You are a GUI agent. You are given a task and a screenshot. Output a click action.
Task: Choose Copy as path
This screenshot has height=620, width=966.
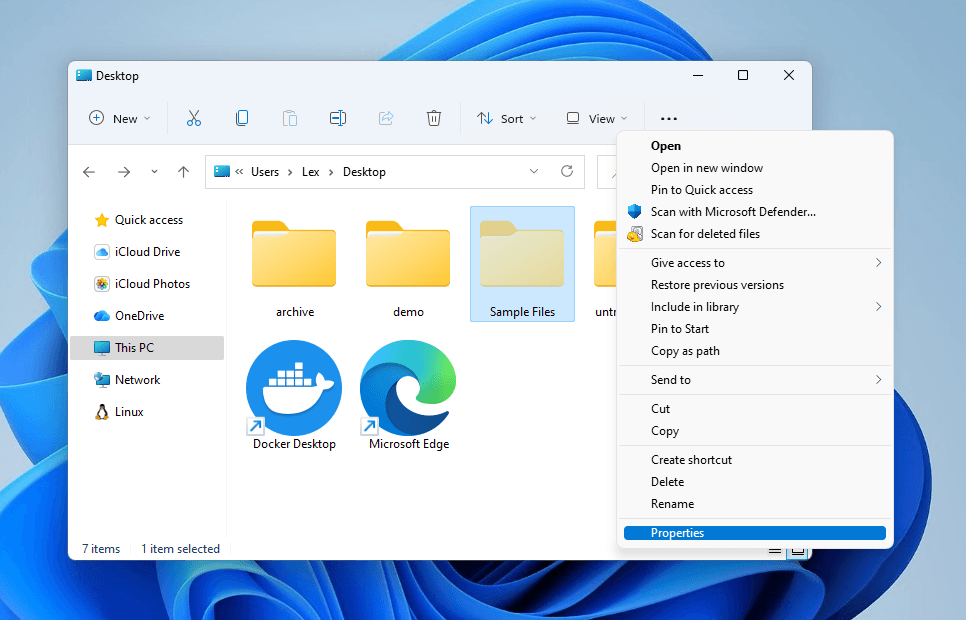755,351
